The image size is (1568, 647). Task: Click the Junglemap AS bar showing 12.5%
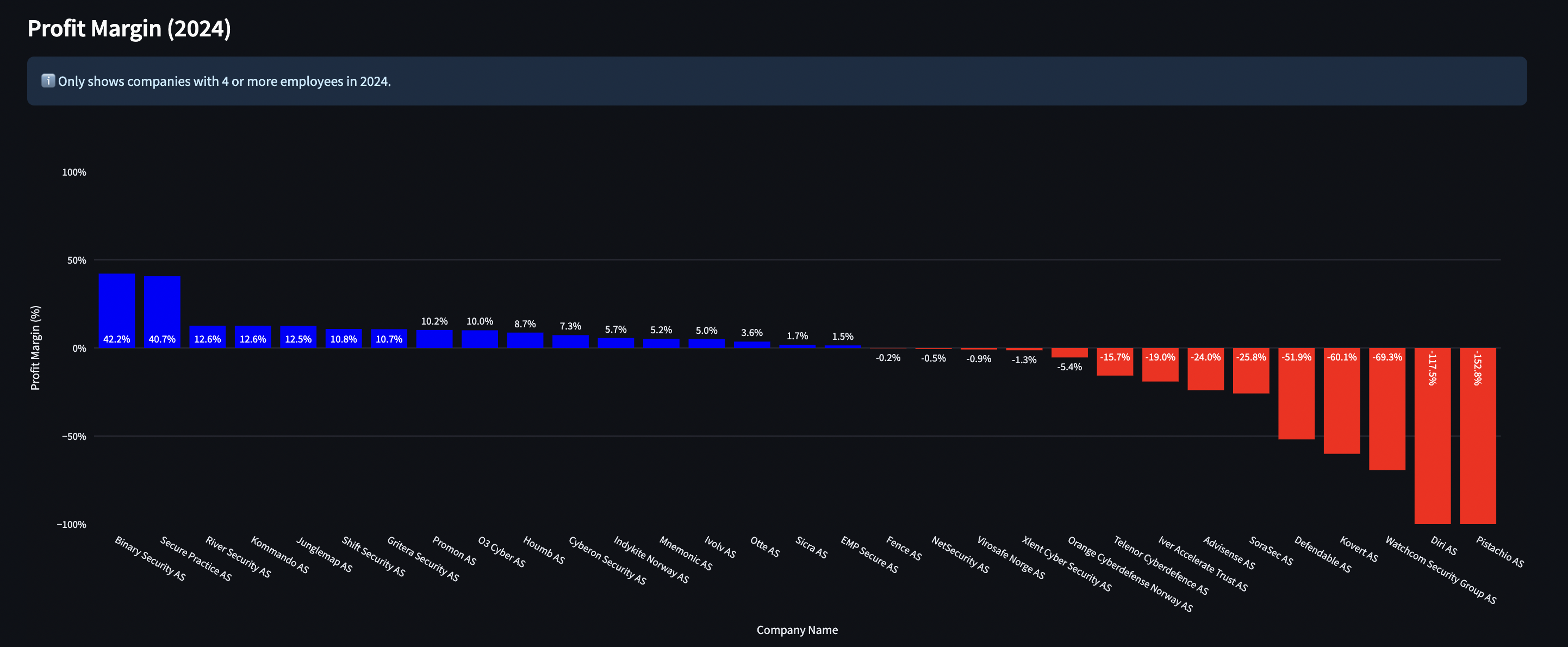[298, 337]
